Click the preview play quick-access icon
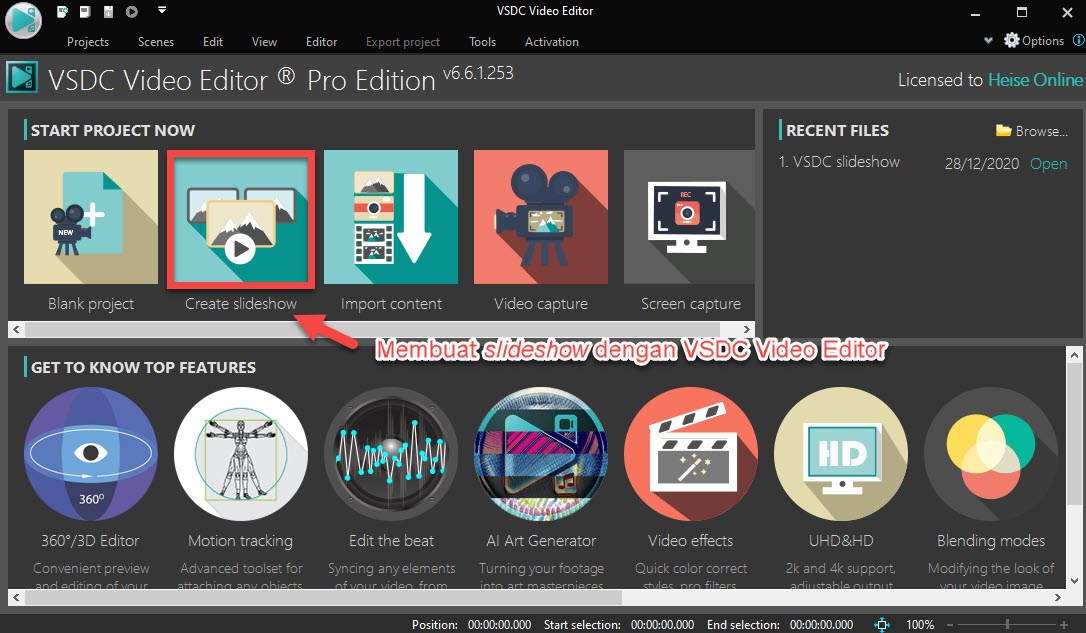The image size is (1086, 633). point(132,11)
